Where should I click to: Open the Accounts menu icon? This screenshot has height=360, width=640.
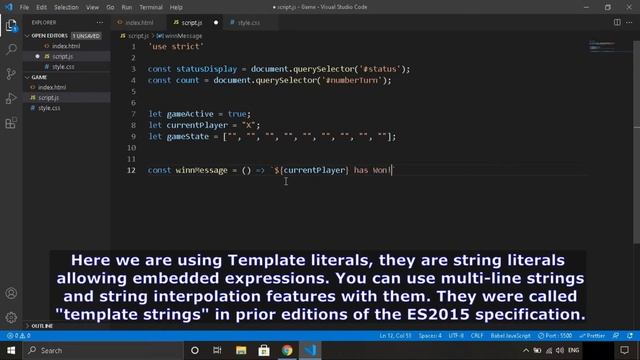coord(11,293)
